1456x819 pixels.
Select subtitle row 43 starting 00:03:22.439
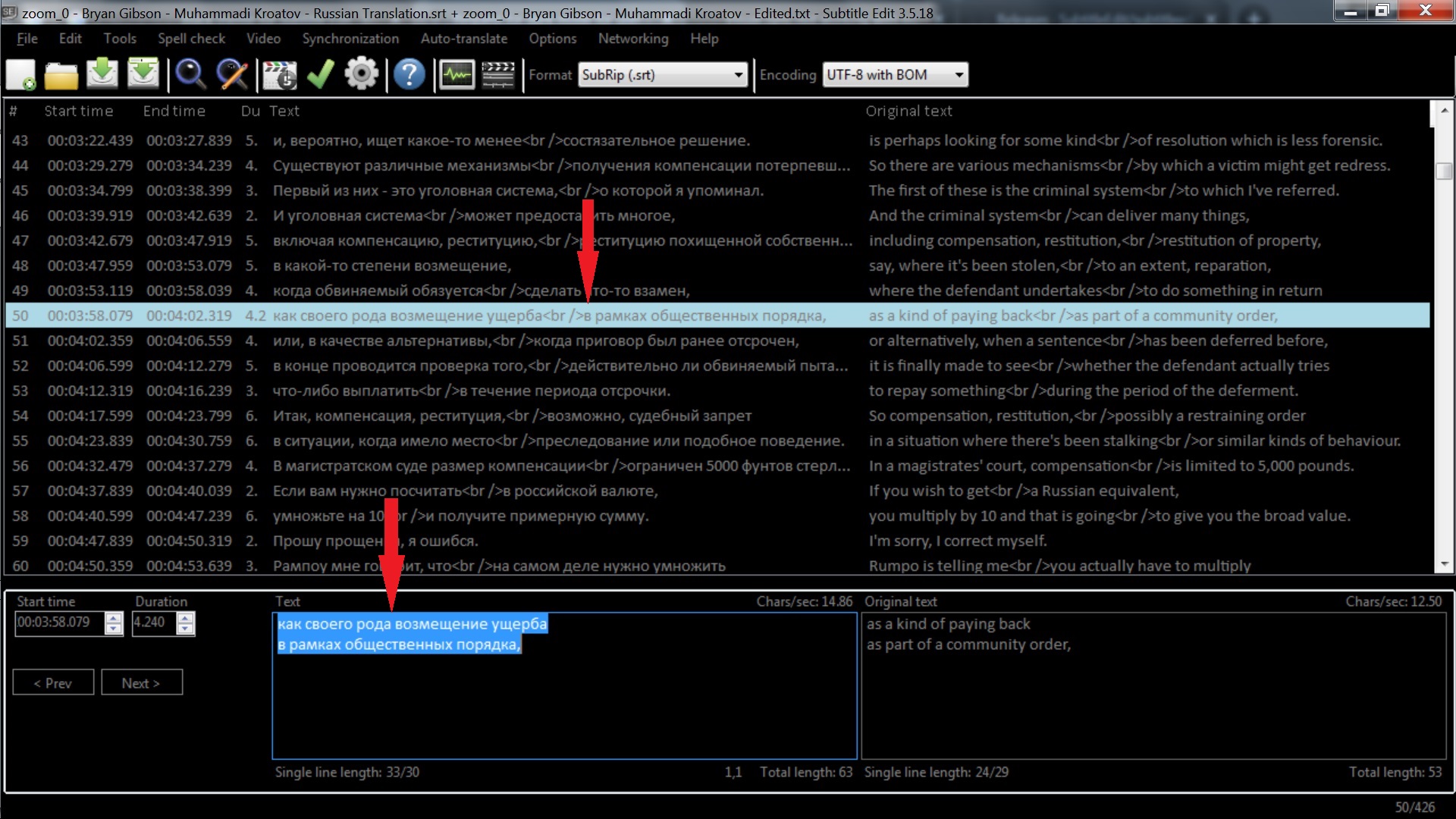click(x=717, y=140)
